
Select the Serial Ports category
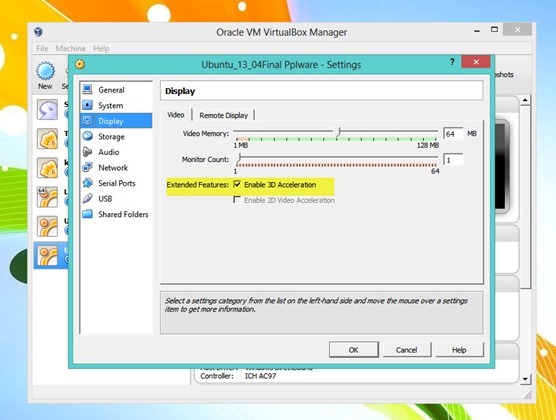[x=116, y=183]
